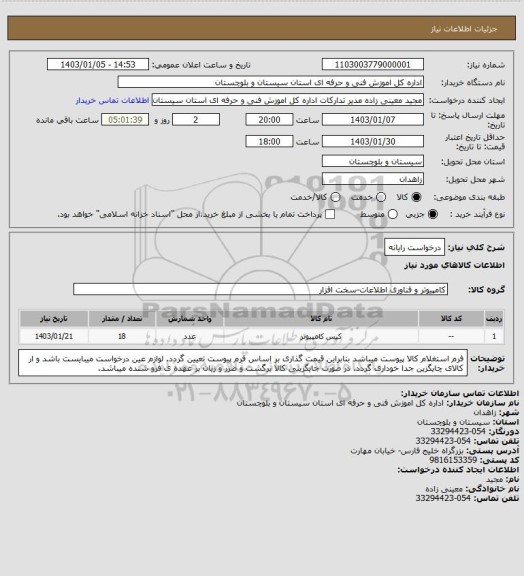The height and width of the screenshot is (576, 524).
Task: Click the creator's first name 'مجید'
Action: [494, 479]
